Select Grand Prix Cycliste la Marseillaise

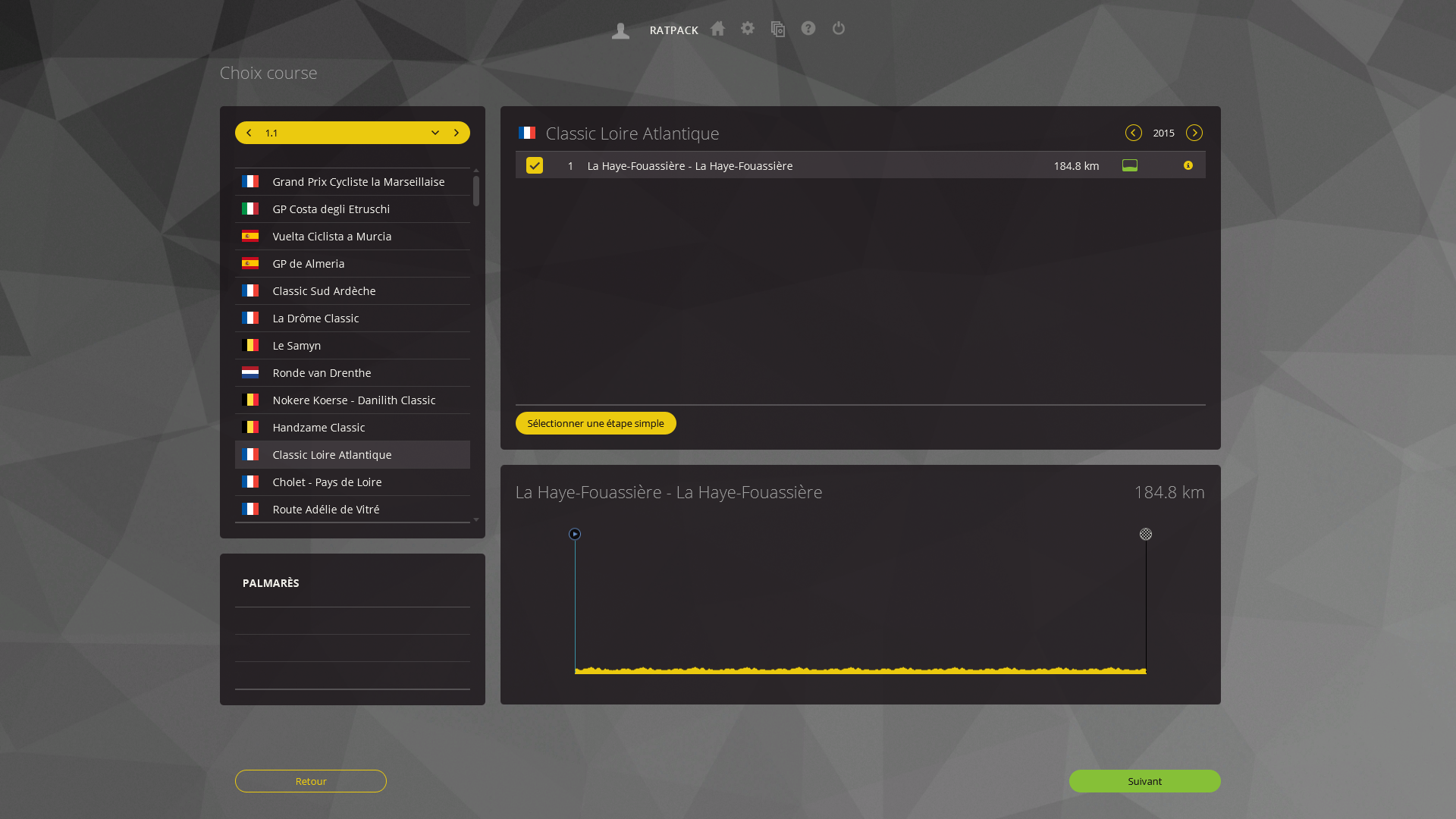[x=353, y=182]
